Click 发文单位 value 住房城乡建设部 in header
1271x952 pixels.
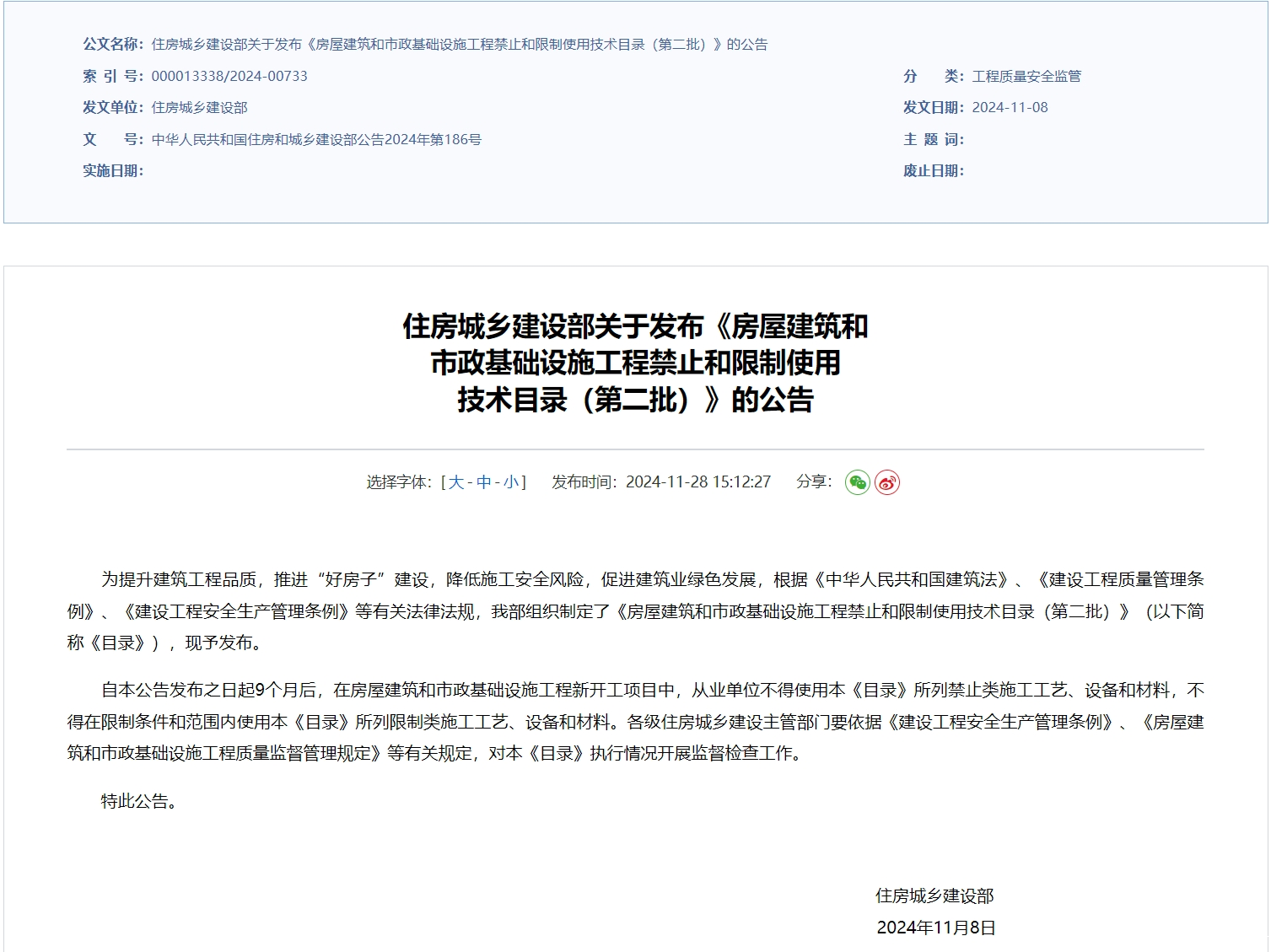pos(199,108)
